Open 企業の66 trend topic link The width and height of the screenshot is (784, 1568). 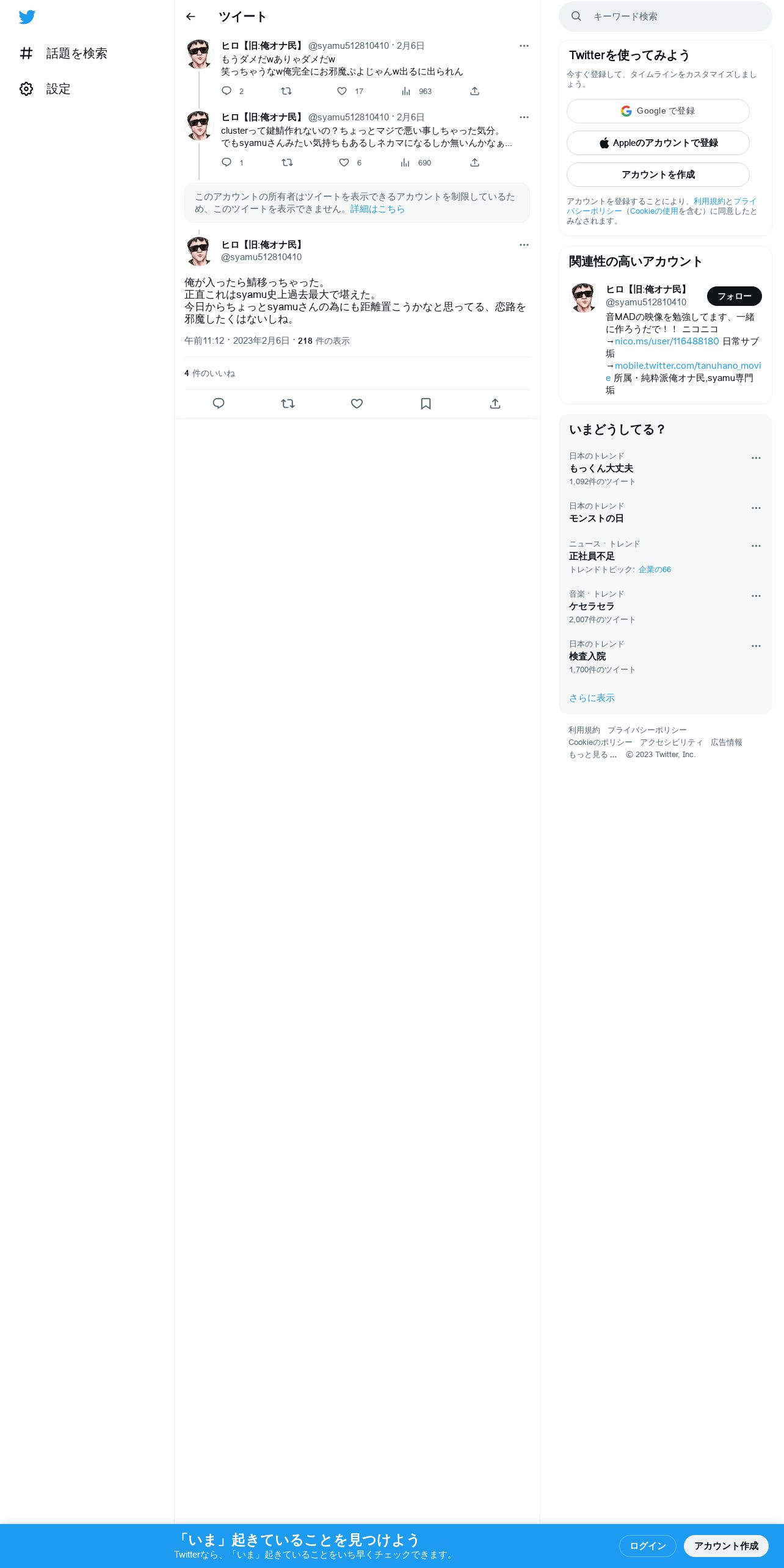pos(655,570)
